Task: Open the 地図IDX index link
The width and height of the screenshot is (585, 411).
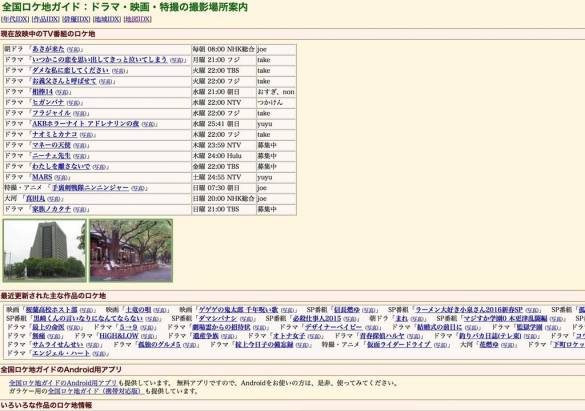Action: coord(137,19)
